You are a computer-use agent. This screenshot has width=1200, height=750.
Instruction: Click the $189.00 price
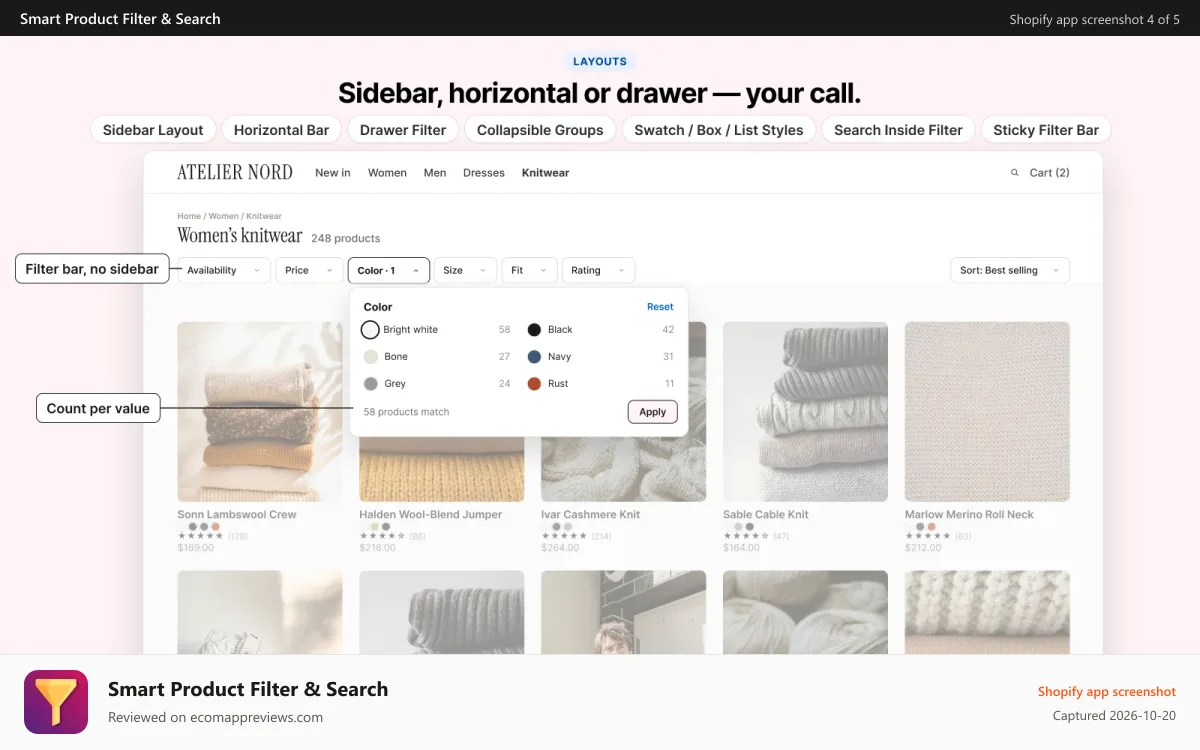click(x=196, y=548)
